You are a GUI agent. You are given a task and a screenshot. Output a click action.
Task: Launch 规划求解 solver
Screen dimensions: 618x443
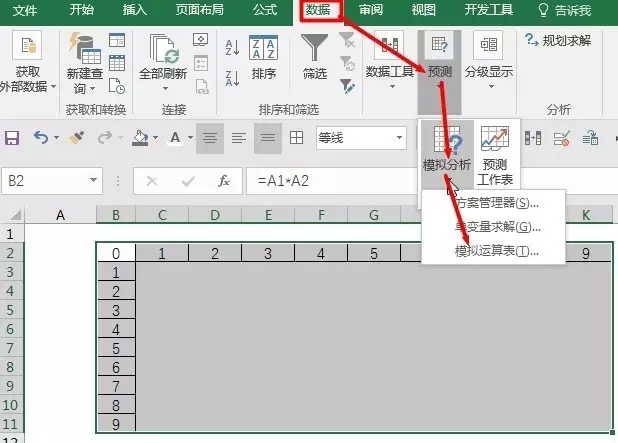click(558, 41)
